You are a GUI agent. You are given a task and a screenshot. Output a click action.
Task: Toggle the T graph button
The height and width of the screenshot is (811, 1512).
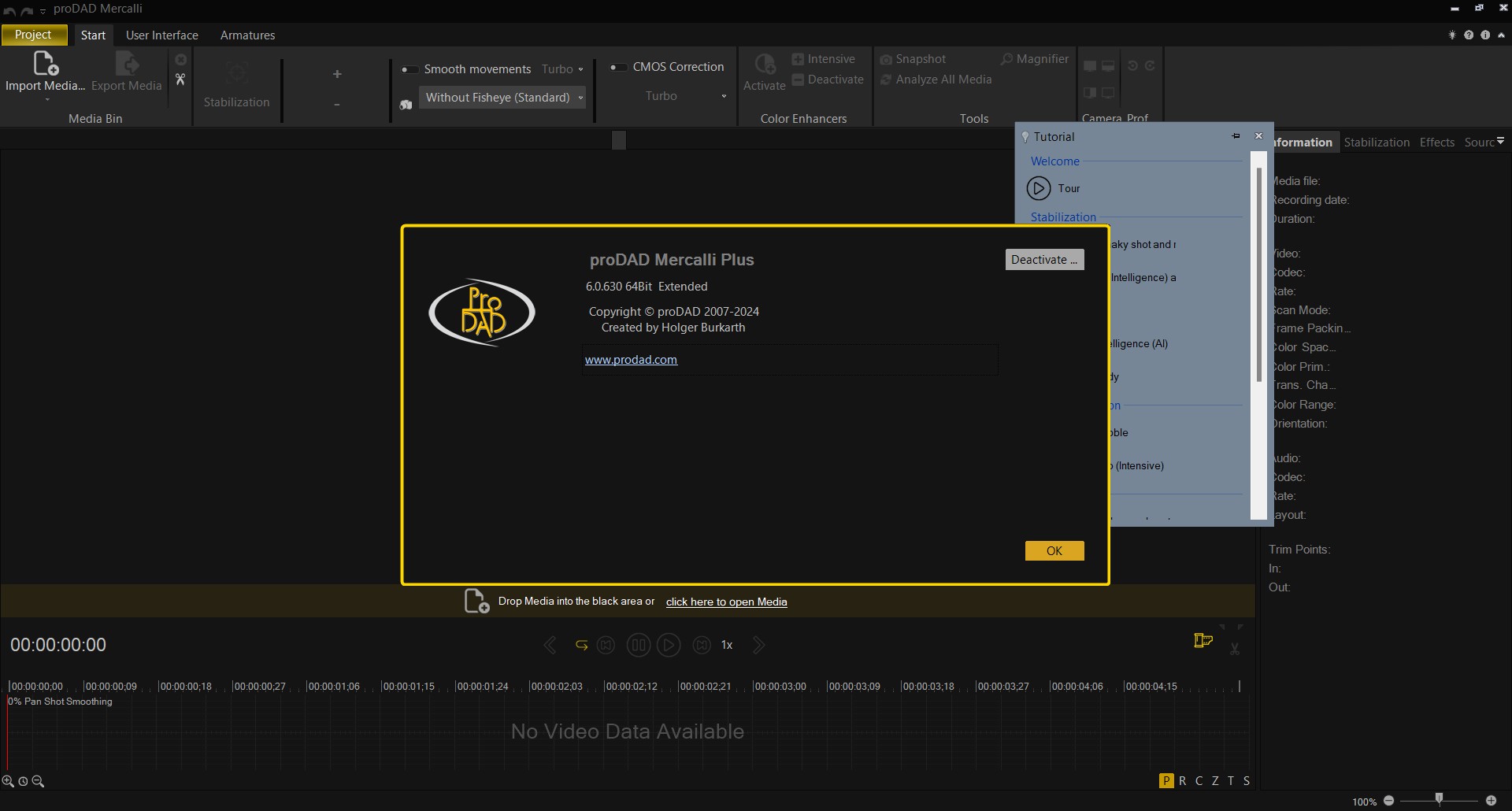[x=1231, y=780]
